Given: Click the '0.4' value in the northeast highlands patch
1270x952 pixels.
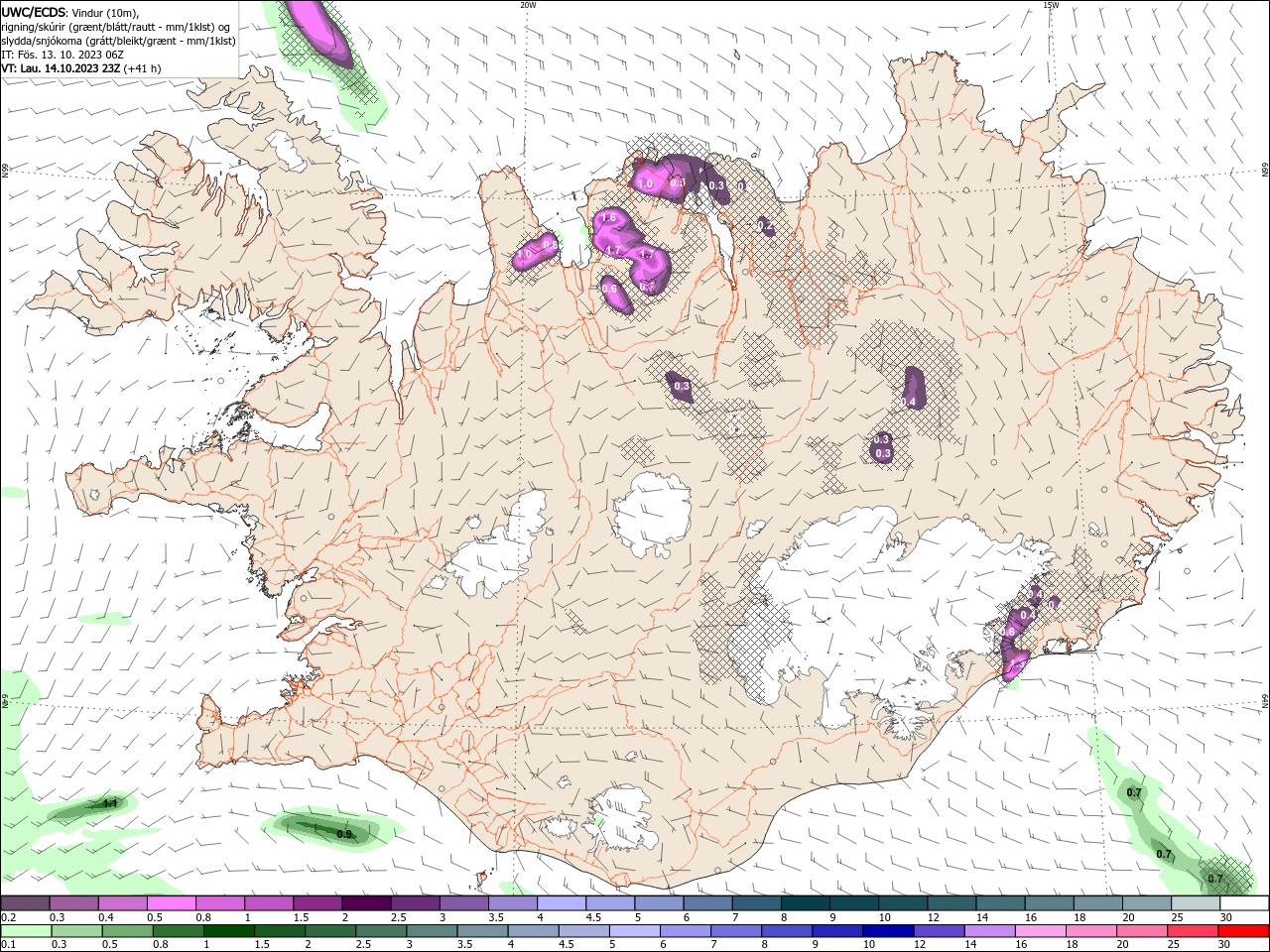Looking at the screenshot, I should [909, 402].
